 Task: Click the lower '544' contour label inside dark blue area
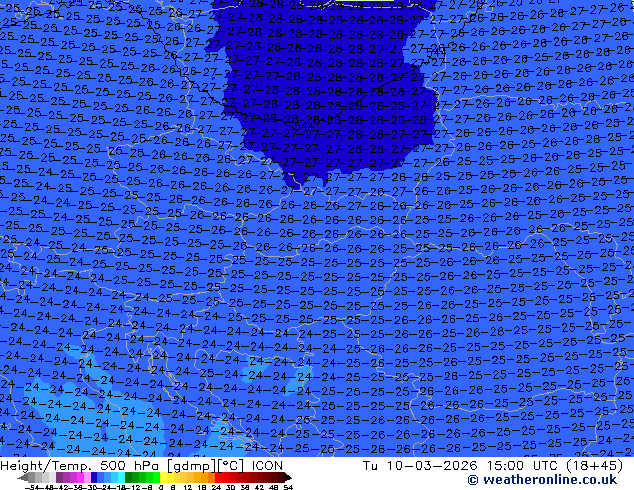point(303,126)
